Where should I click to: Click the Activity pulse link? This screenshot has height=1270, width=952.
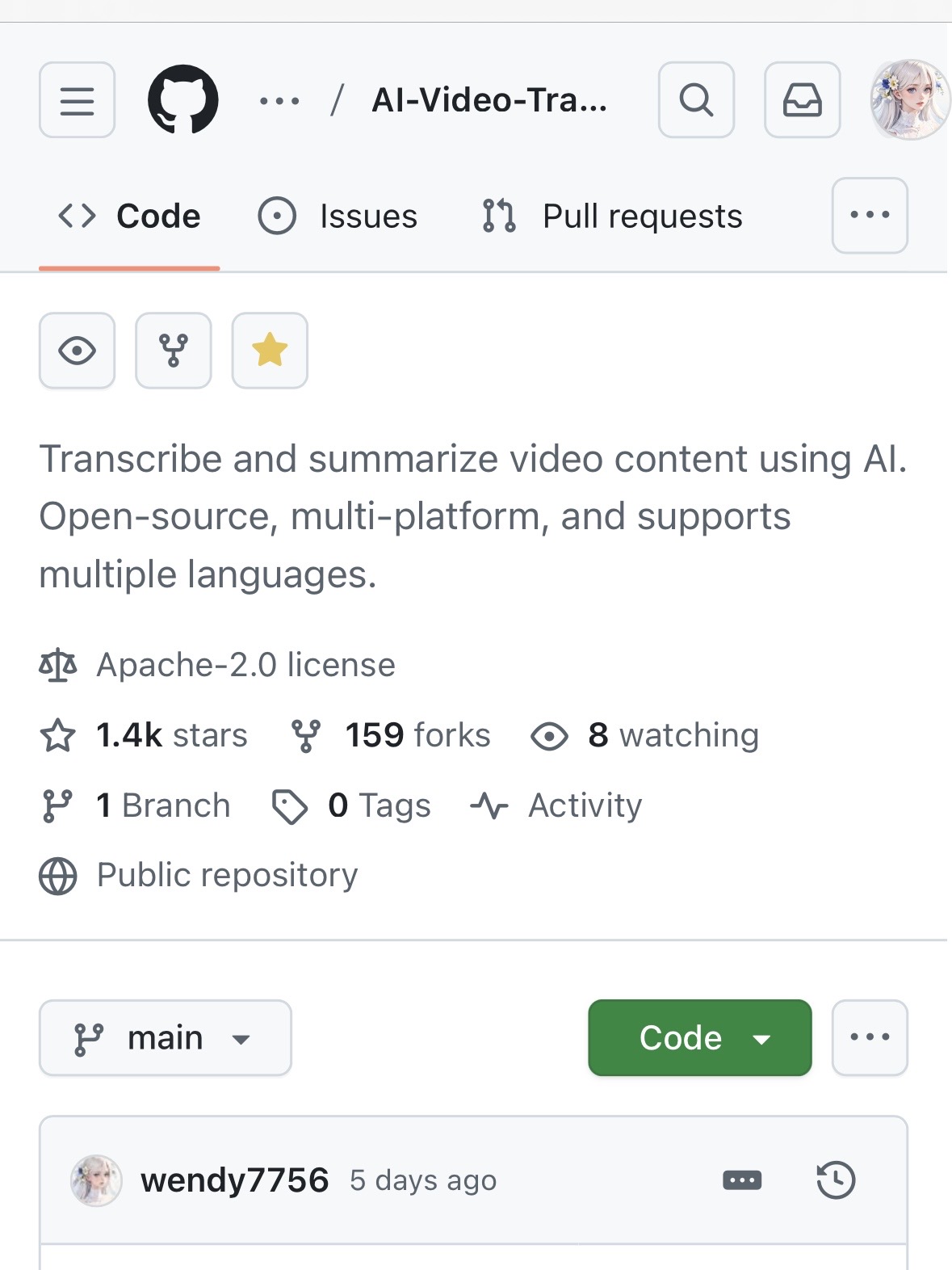click(x=557, y=805)
